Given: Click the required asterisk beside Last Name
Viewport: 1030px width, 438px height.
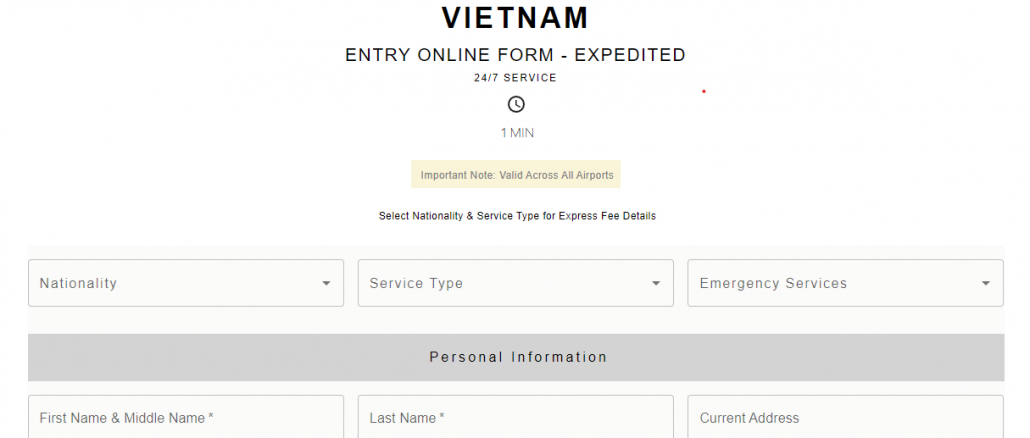Looking at the screenshot, I should 442,417.
